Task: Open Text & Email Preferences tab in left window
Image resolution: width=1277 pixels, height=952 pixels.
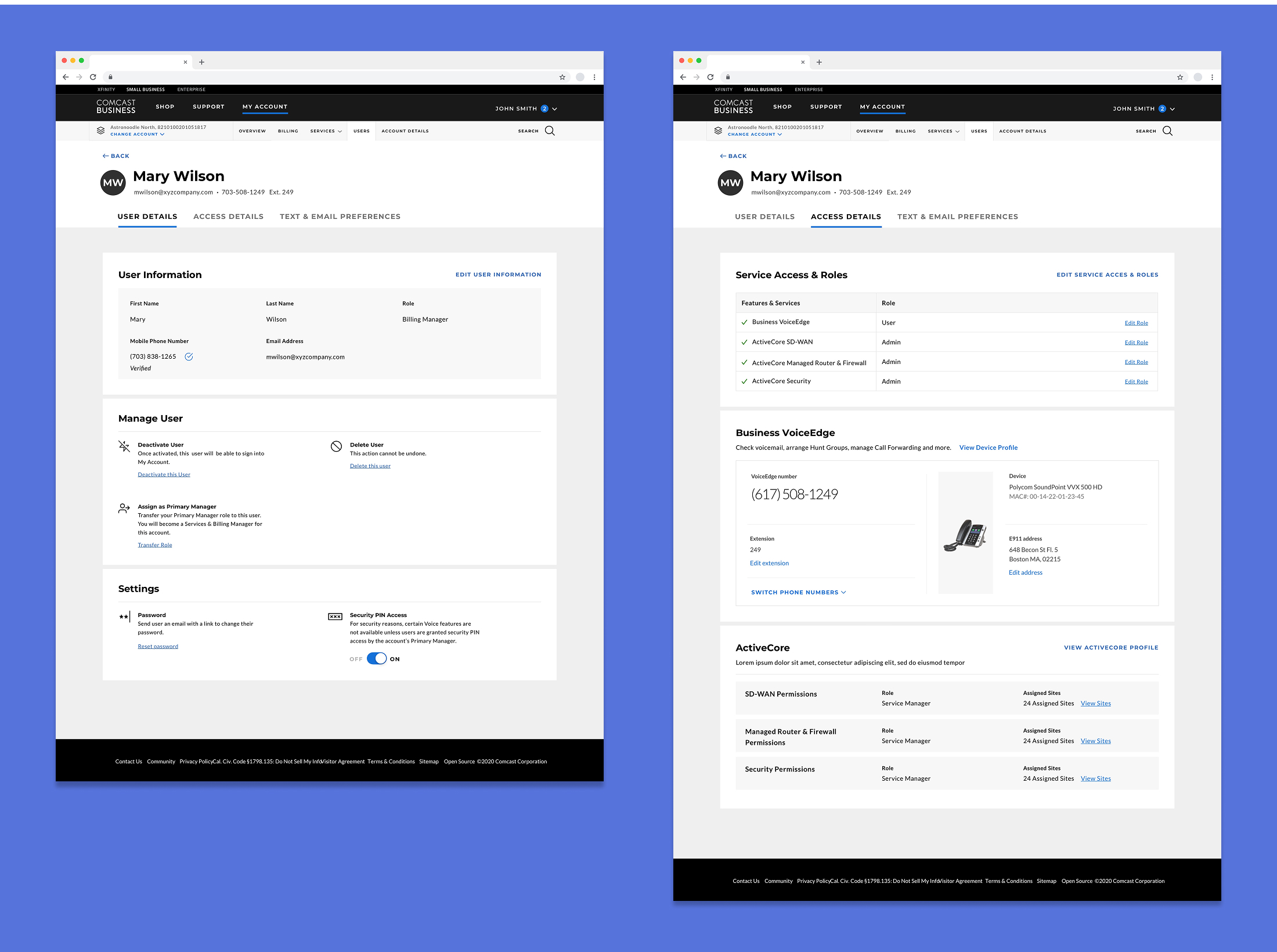Action: 340,217
